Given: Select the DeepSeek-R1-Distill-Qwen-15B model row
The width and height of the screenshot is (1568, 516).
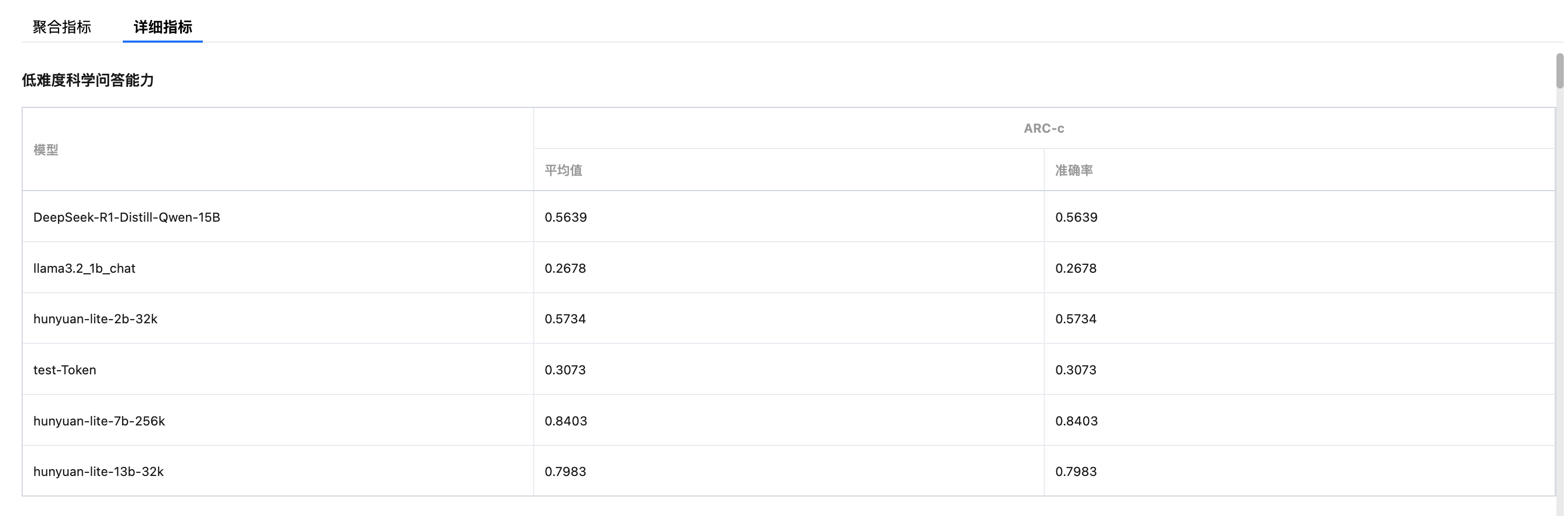Looking at the screenshot, I should click(x=126, y=217).
